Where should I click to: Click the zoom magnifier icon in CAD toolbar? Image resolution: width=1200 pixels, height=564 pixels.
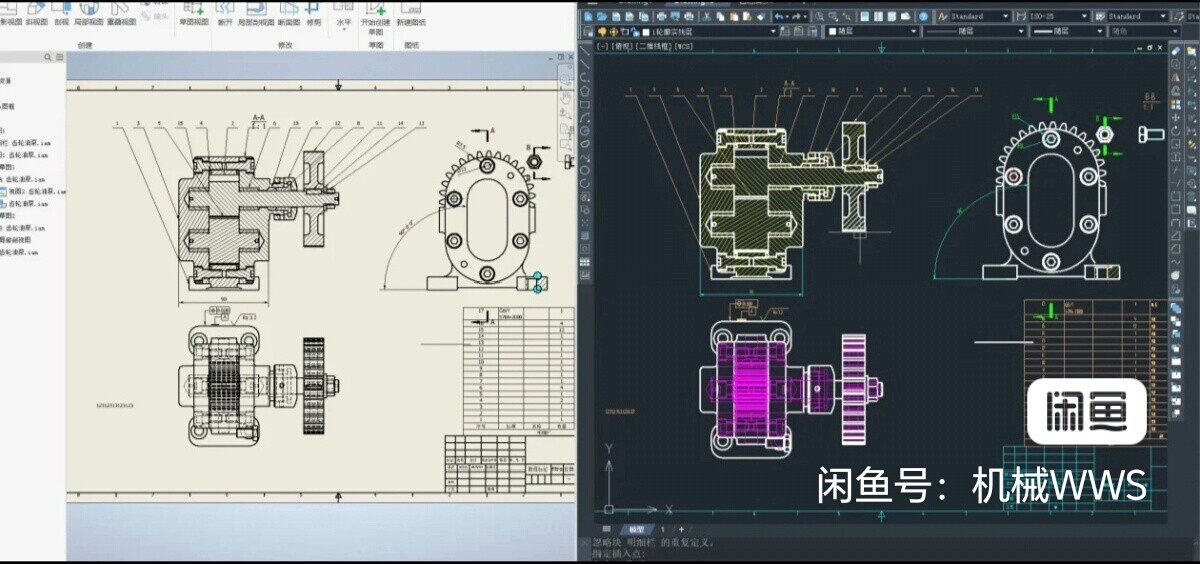tap(819, 16)
